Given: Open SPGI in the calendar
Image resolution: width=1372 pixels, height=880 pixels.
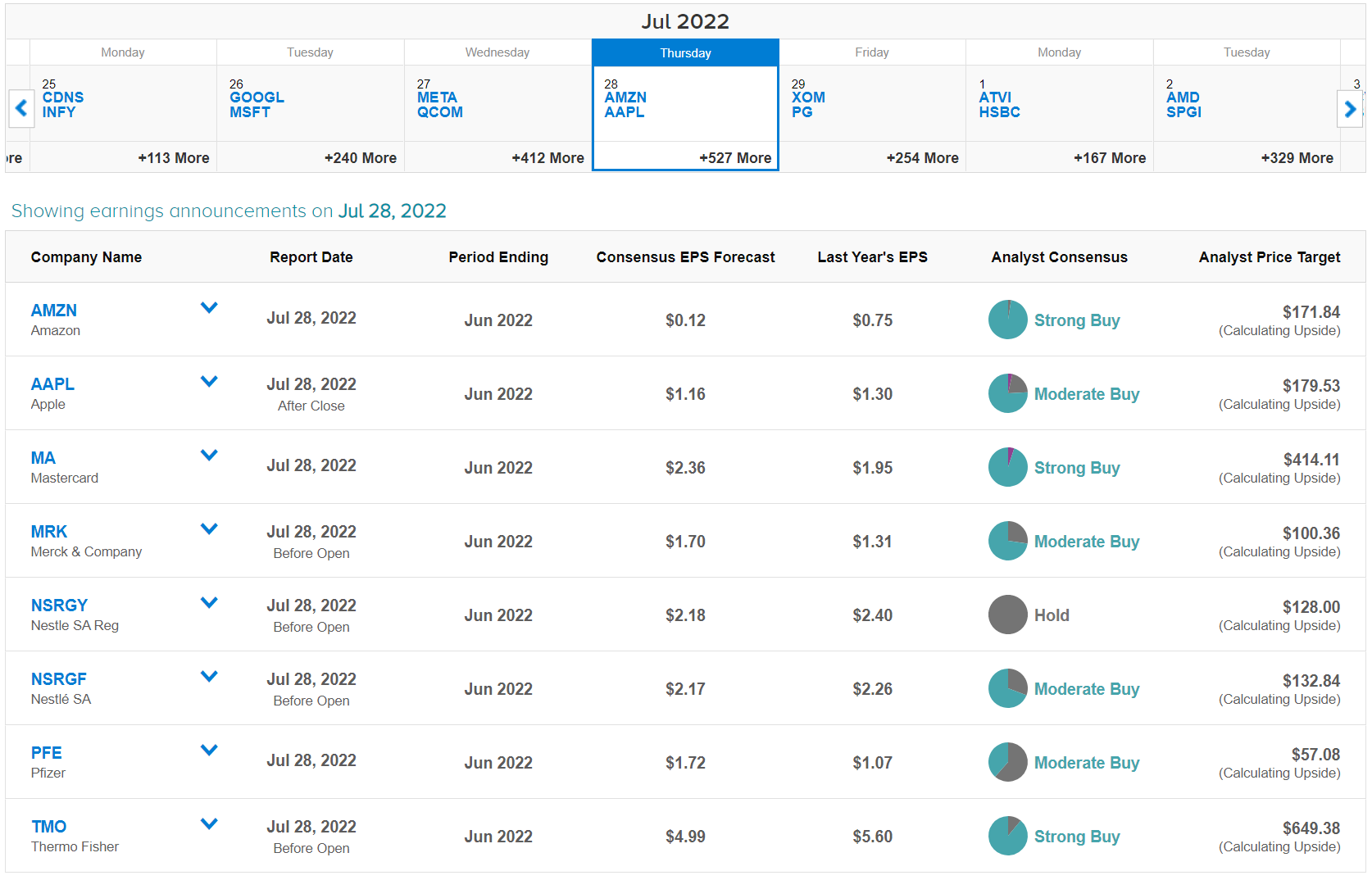Looking at the screenshot, I should pyautogui.click(x=1184, y=112).
